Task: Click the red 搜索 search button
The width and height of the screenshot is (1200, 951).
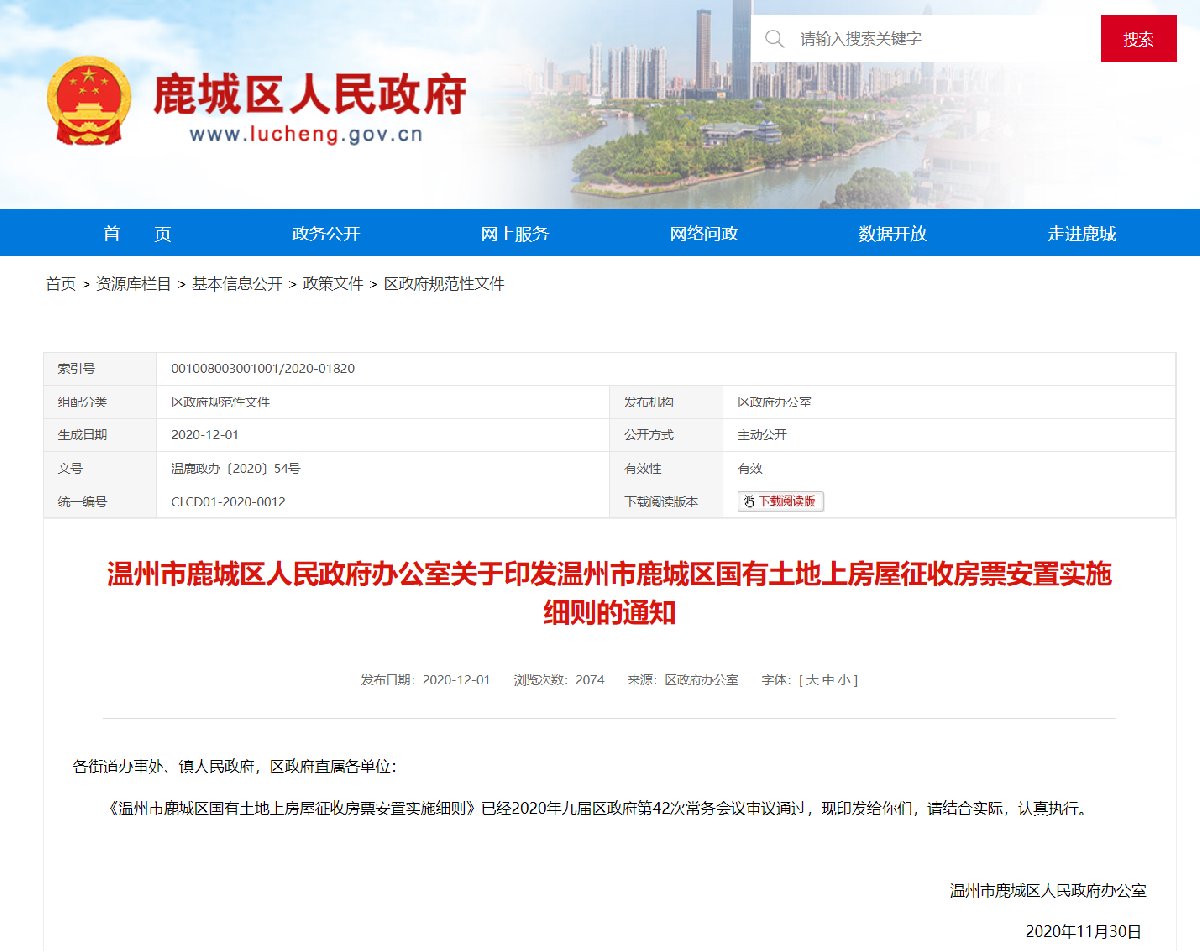Action: tap(1138, 39)
